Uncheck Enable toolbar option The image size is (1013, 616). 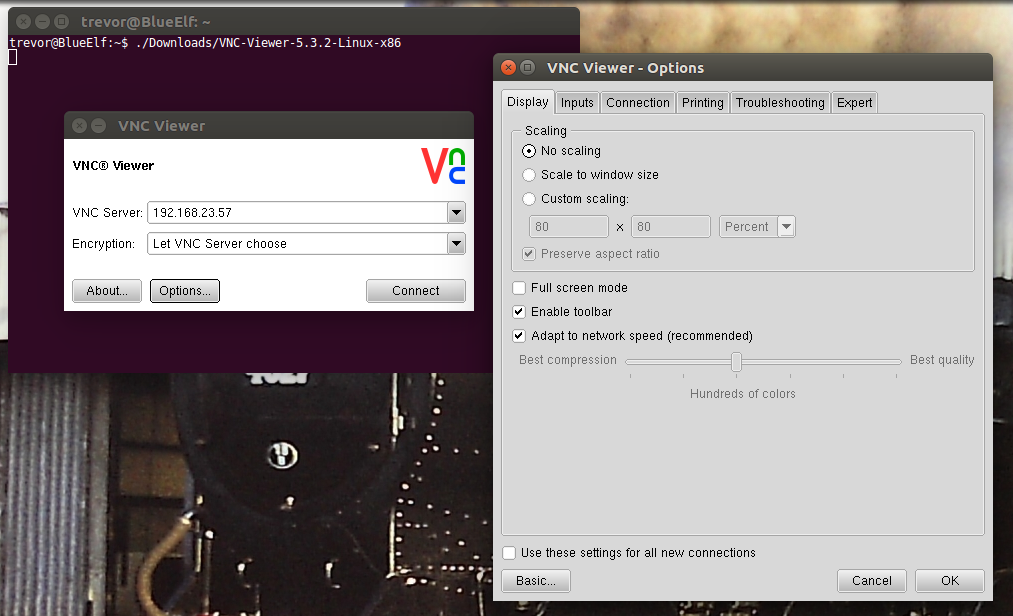click(x=519, y=312)
